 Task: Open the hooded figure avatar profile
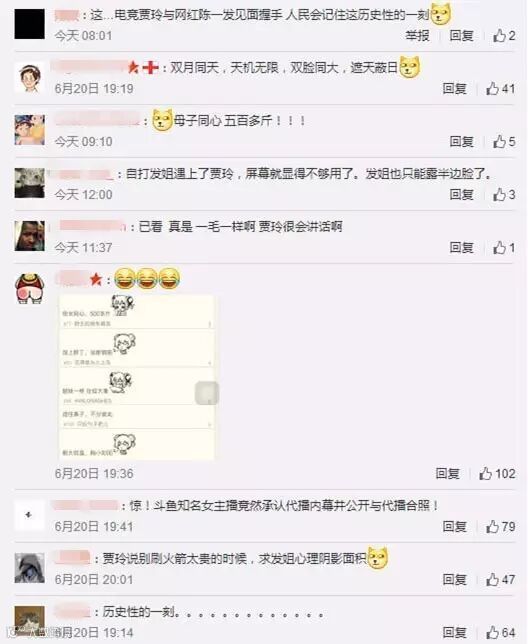pyautogui.click(x=30, y=568)
